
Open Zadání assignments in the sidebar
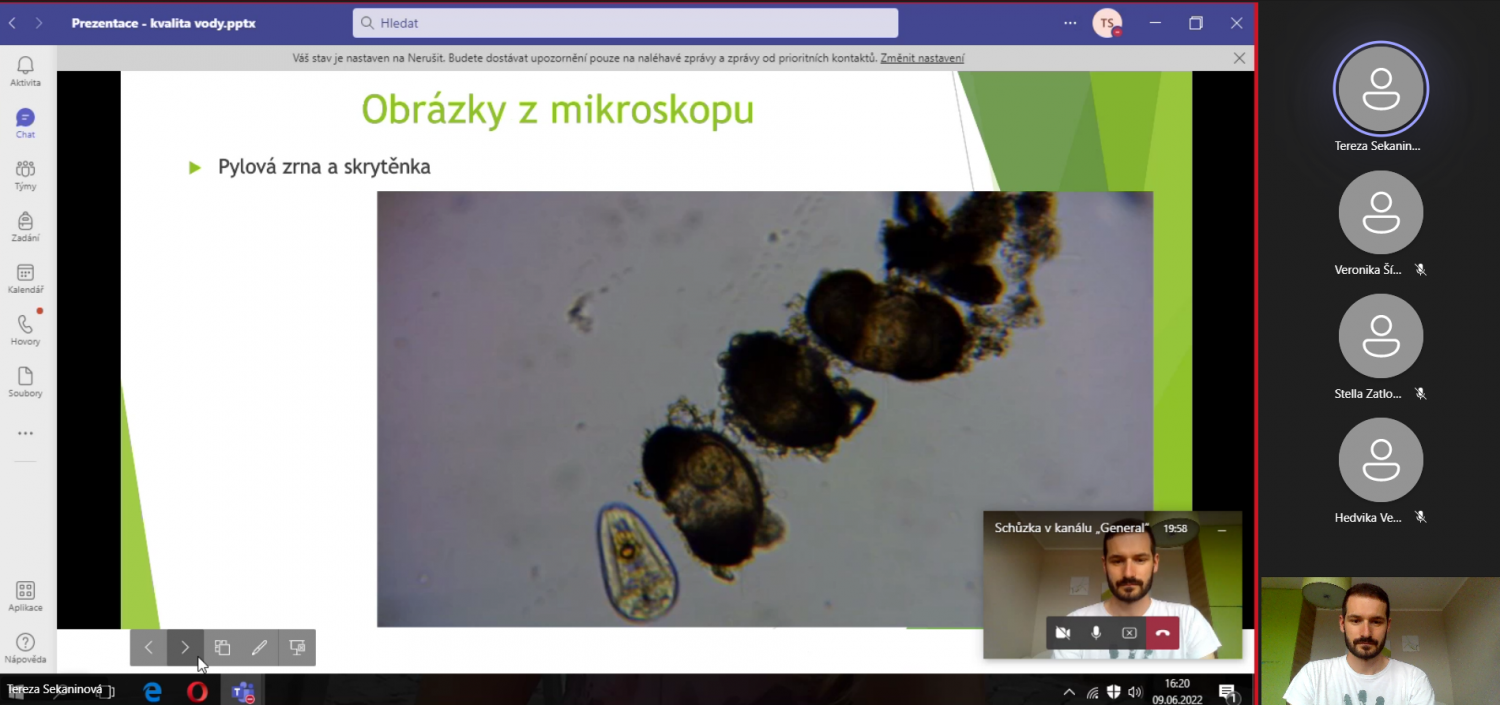25,227
